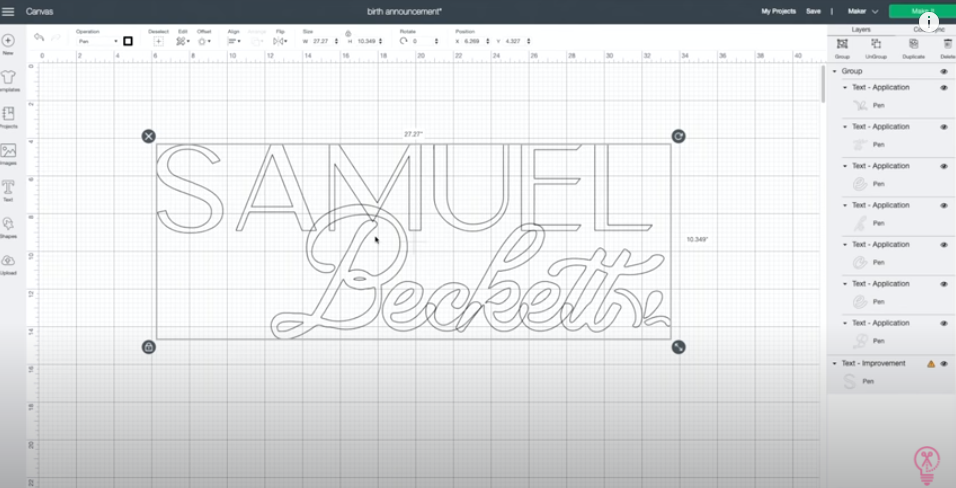Click Save in the header
Screen dimensions: 956x488
pyautogui.click(x=813, y=12)
